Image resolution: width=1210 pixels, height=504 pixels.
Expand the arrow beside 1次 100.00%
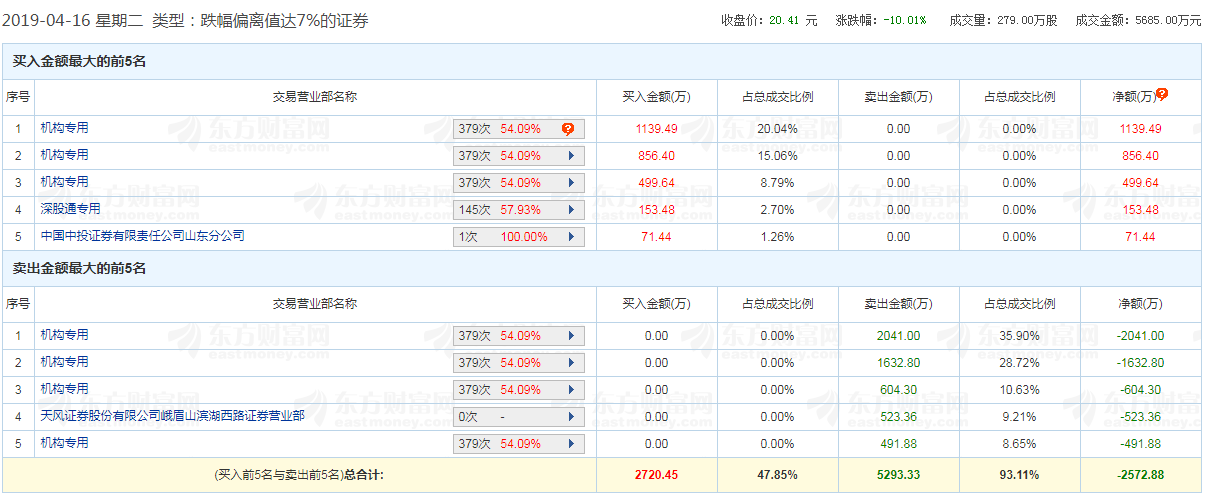tap(571, 237)
